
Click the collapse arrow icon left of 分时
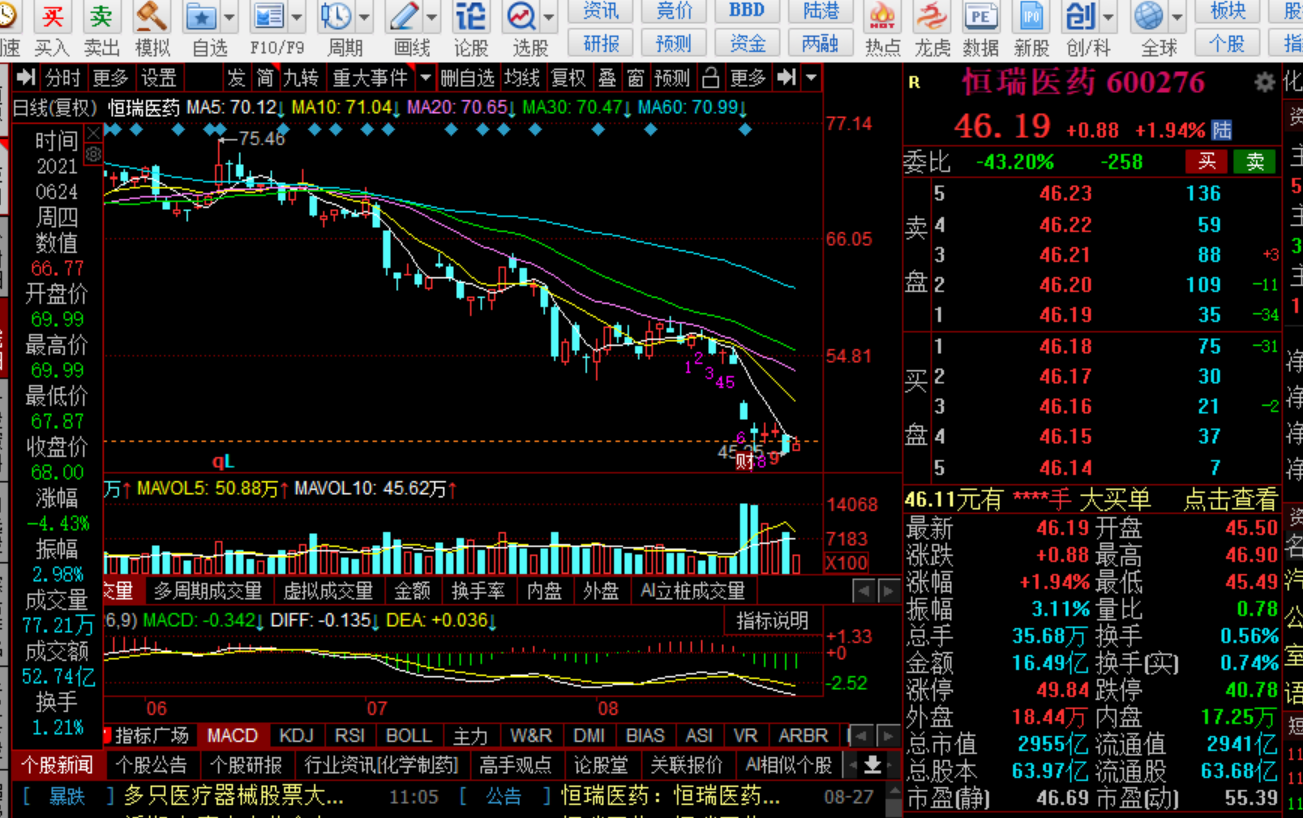(26, 78)
